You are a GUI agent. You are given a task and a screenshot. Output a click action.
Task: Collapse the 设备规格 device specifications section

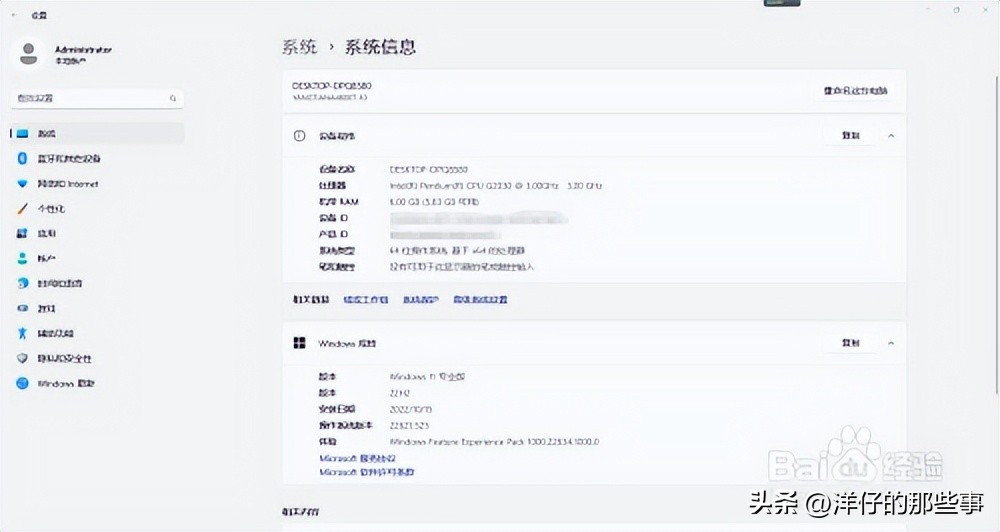[891, 136]
